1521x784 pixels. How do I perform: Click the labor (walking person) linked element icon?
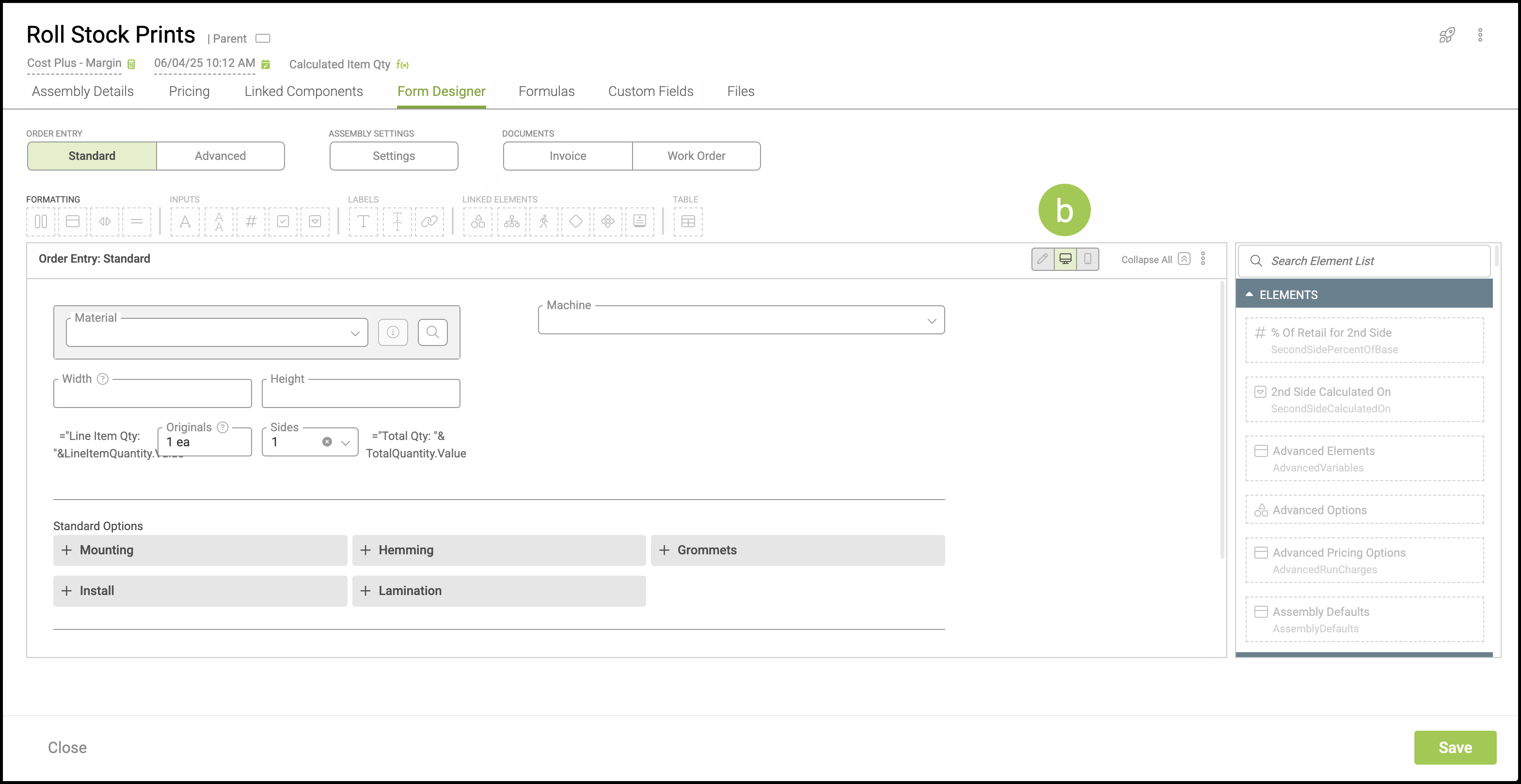[544, 221]
